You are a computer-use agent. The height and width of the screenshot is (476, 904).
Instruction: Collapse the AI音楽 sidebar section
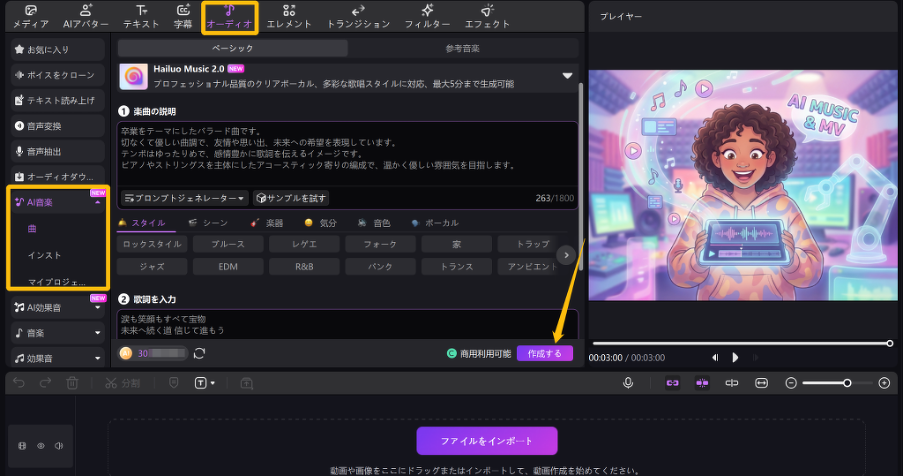98,202
